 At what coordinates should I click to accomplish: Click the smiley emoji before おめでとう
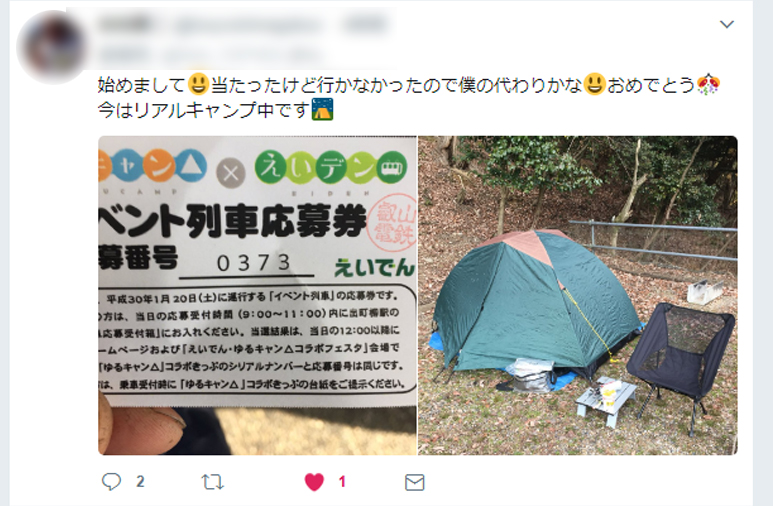[595, 84]
